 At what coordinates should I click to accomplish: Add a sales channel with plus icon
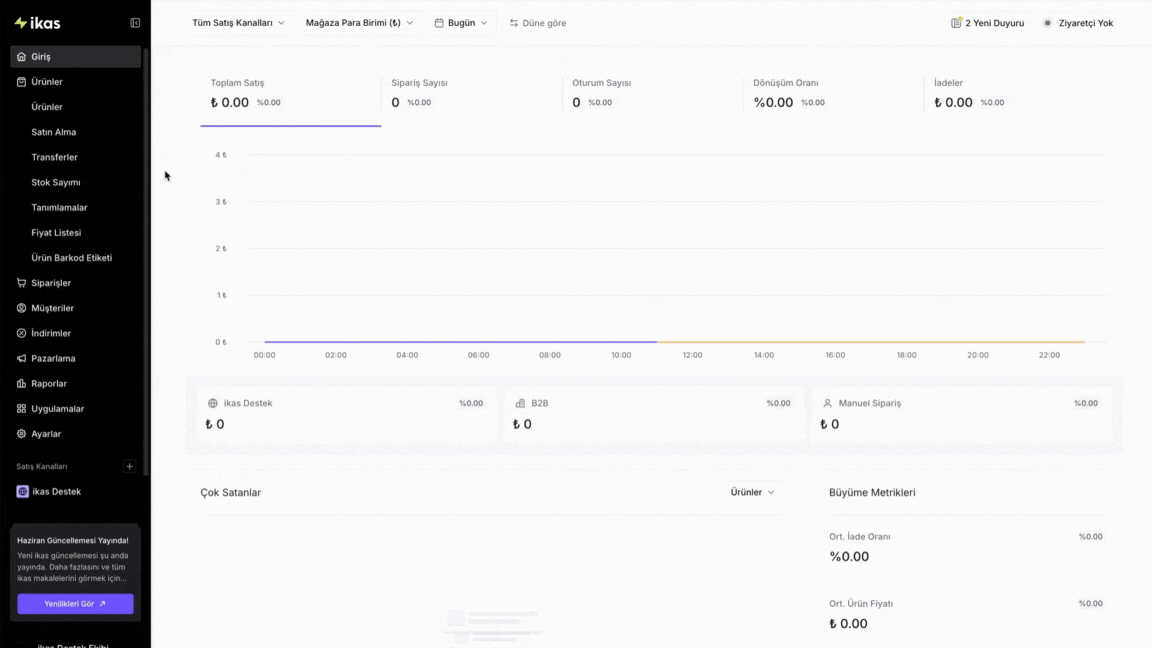(129, 467)
